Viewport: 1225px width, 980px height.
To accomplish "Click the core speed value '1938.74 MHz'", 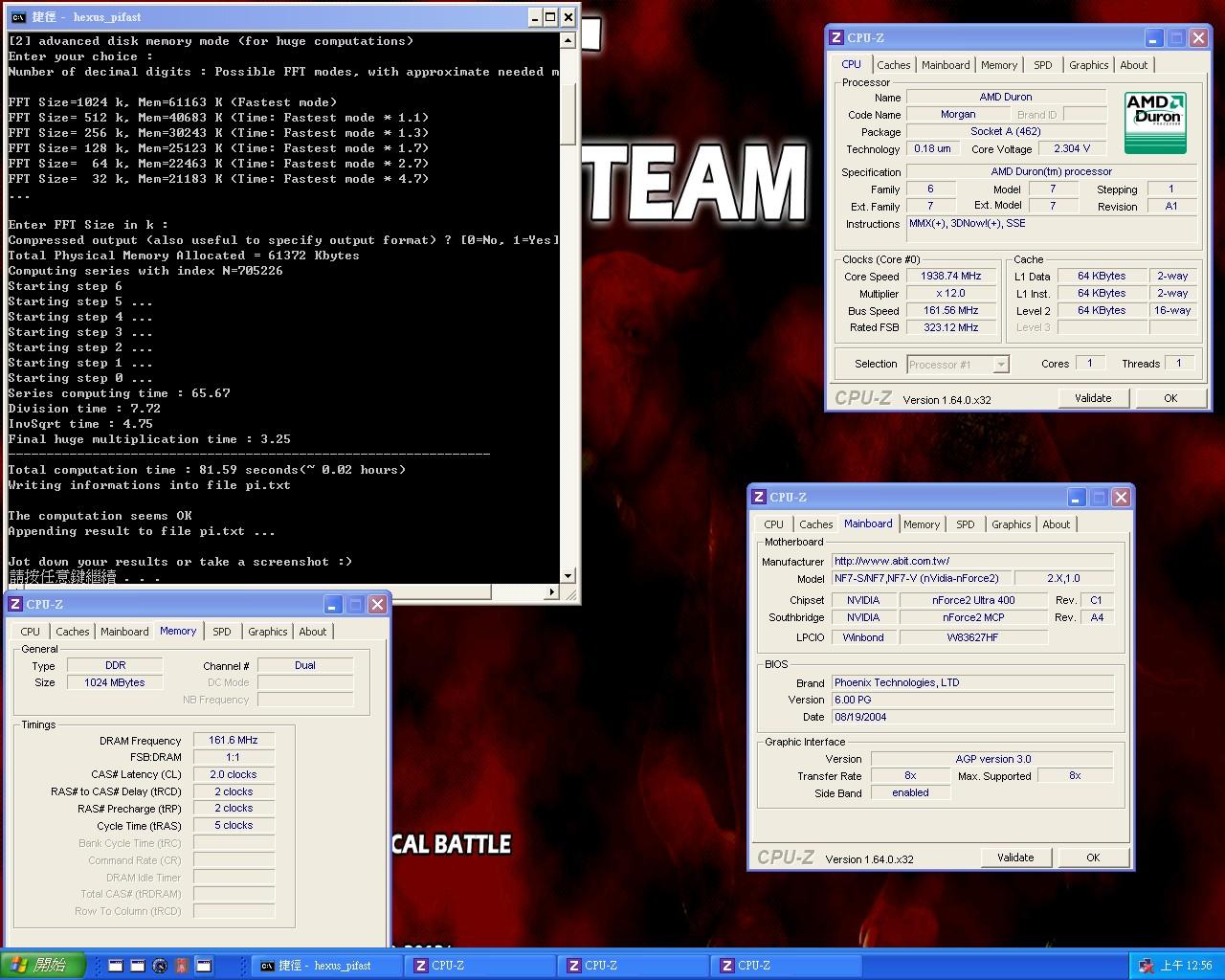I will (x=951, y=276).
